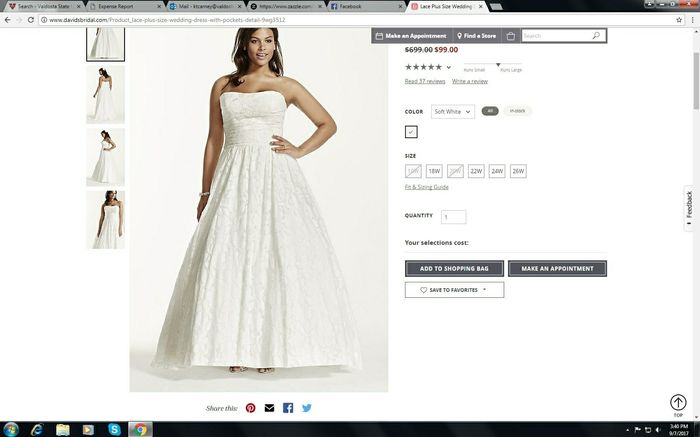Share the dress on Pinterest
Viewport: 700px width, 437px height.
point(250,408)
